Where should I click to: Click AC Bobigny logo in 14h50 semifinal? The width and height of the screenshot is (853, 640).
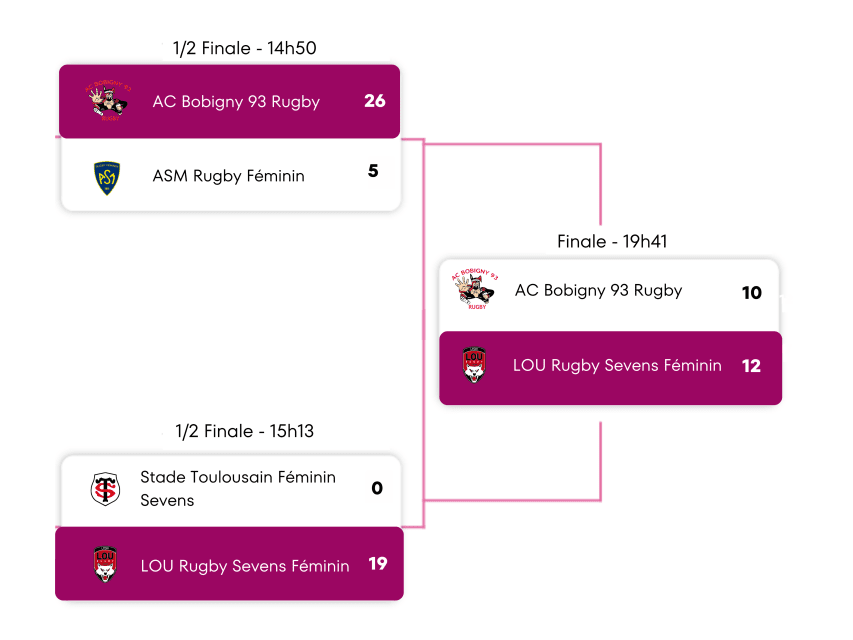pyautogui.click(x=107, y=101)
